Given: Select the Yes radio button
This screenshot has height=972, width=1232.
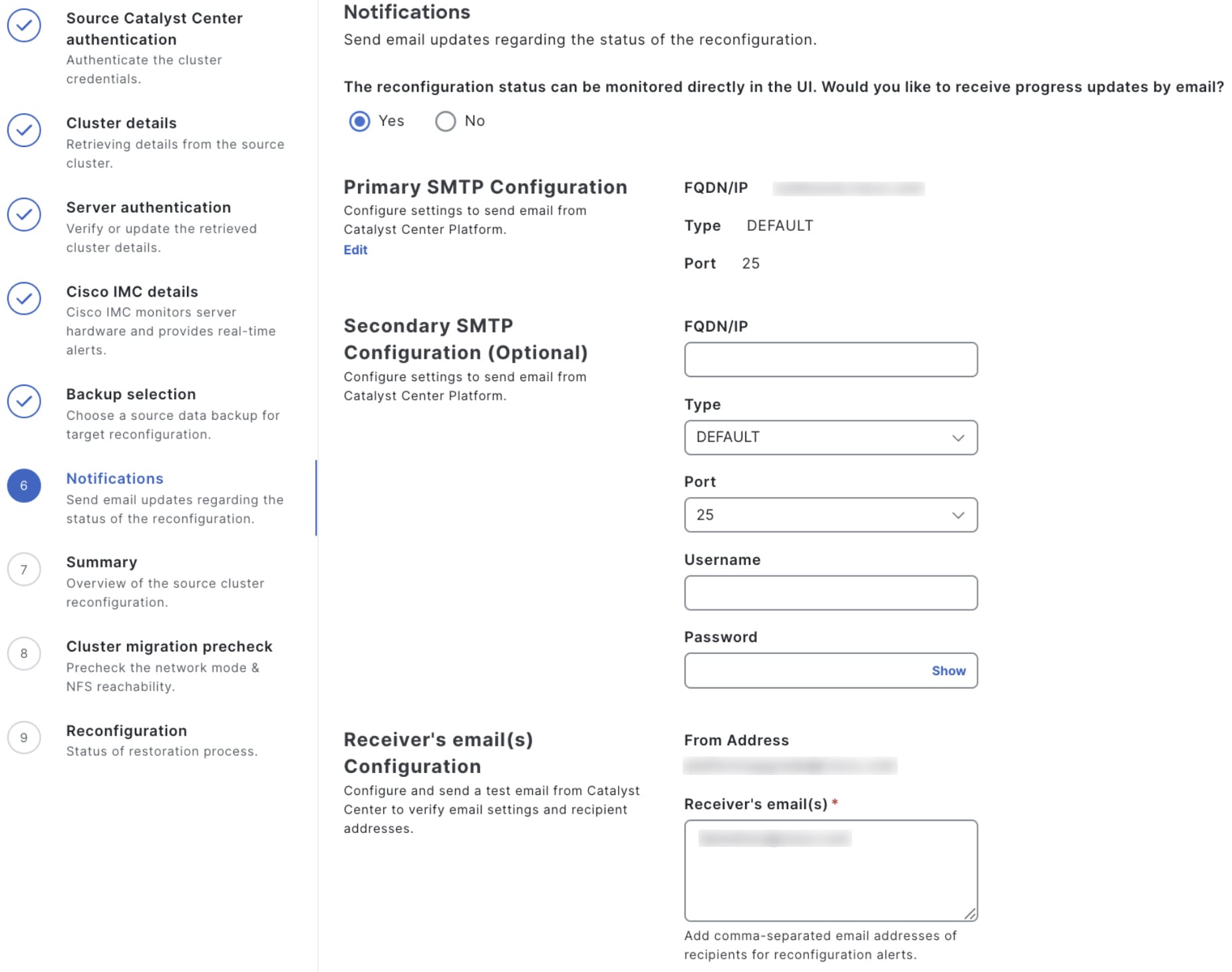Looking at the screenshot, I should point(359,121).
